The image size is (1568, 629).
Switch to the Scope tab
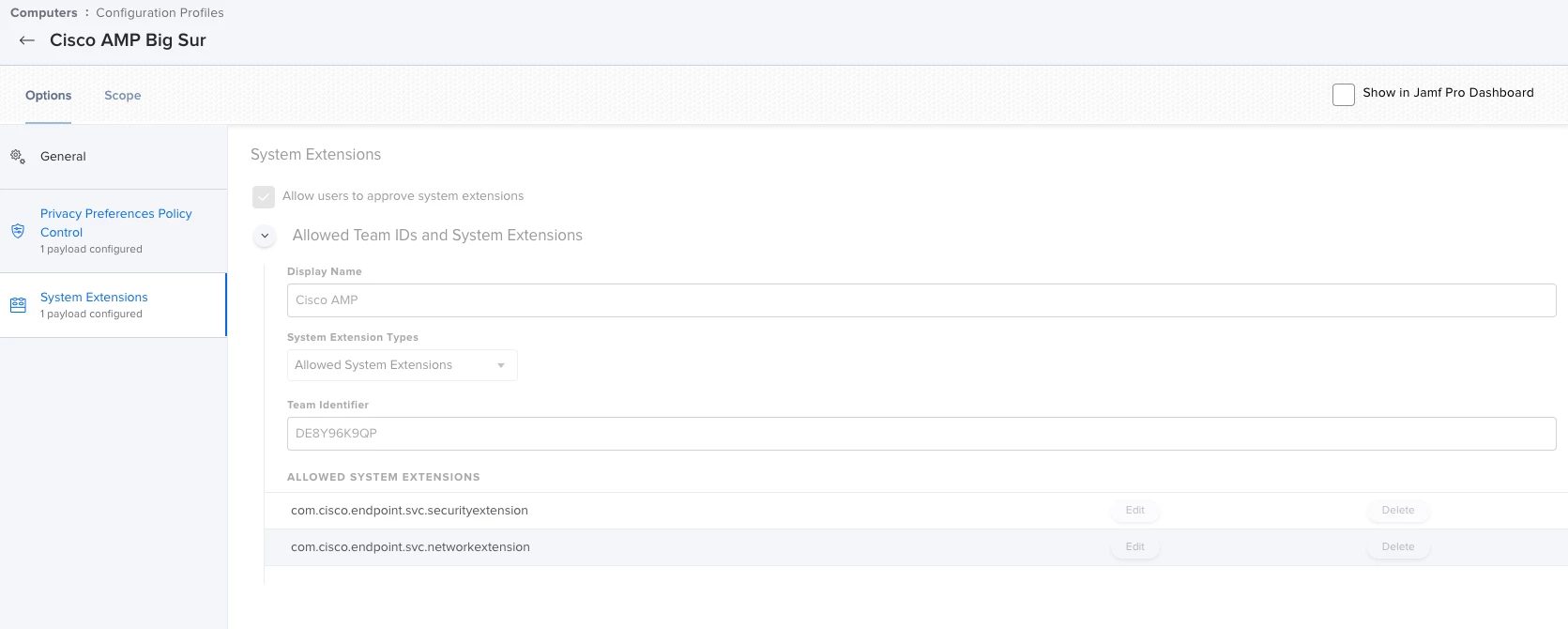pyautogui.click(x=123, y=96)
